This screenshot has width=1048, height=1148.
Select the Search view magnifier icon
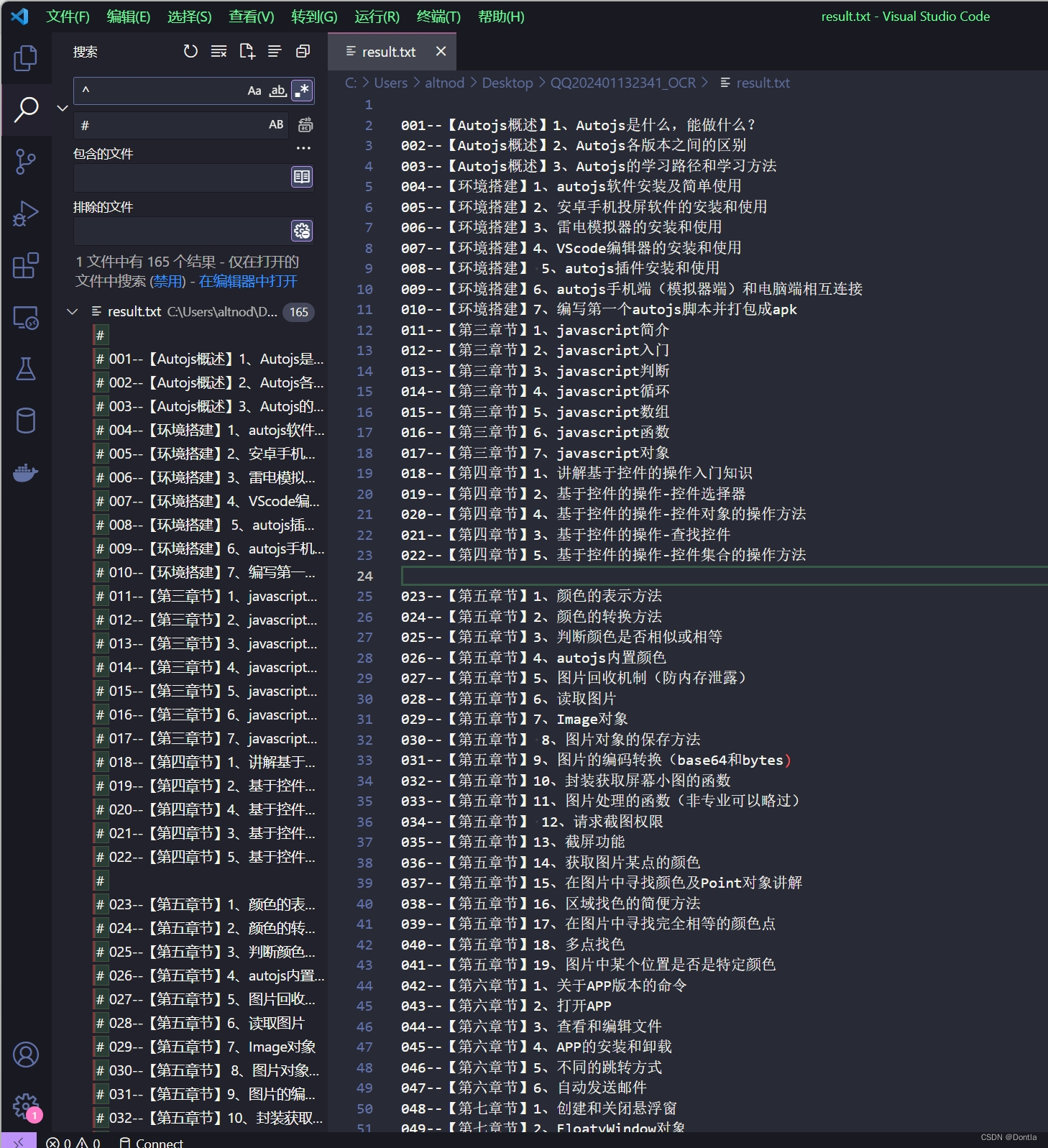pyautogui.click(x=26, y=110)
